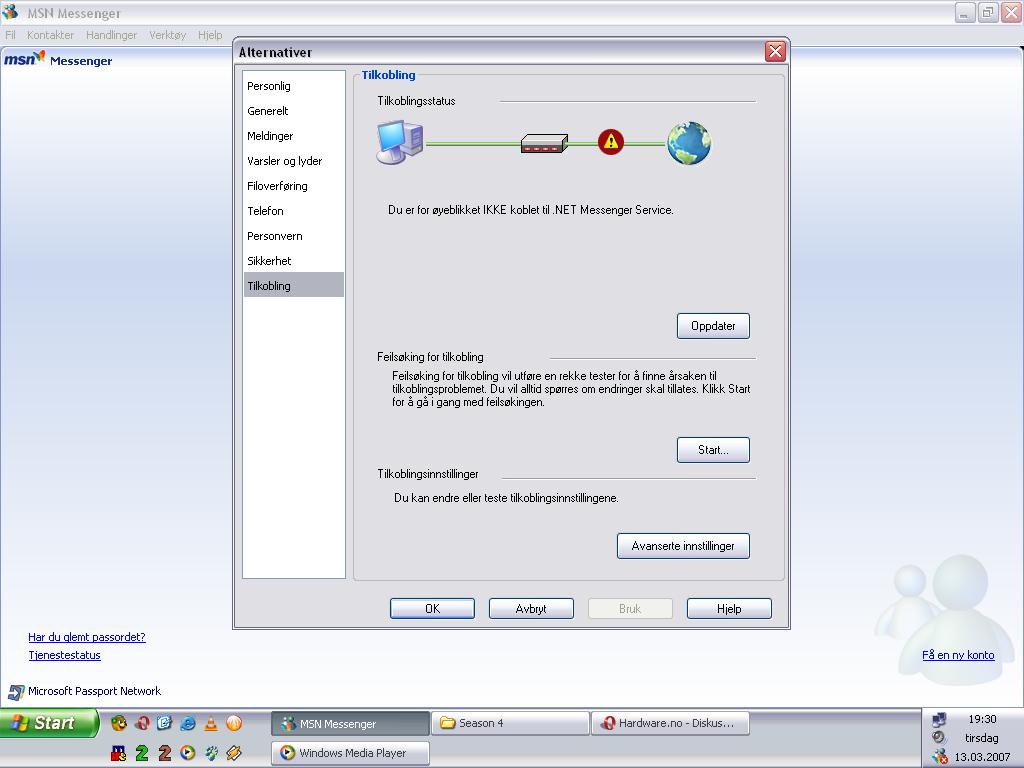Click 'Du kan endre eller teste' text
The height and width of the screenshot is (768, 1024).
(x=506, y=498)
